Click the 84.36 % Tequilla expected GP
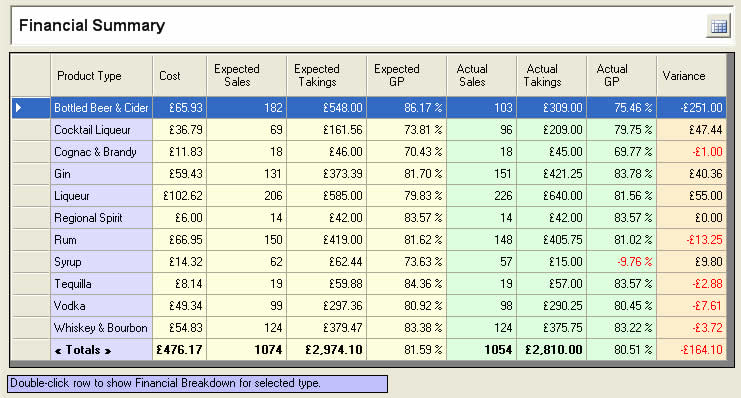741x398 pixels. point(406,284)
